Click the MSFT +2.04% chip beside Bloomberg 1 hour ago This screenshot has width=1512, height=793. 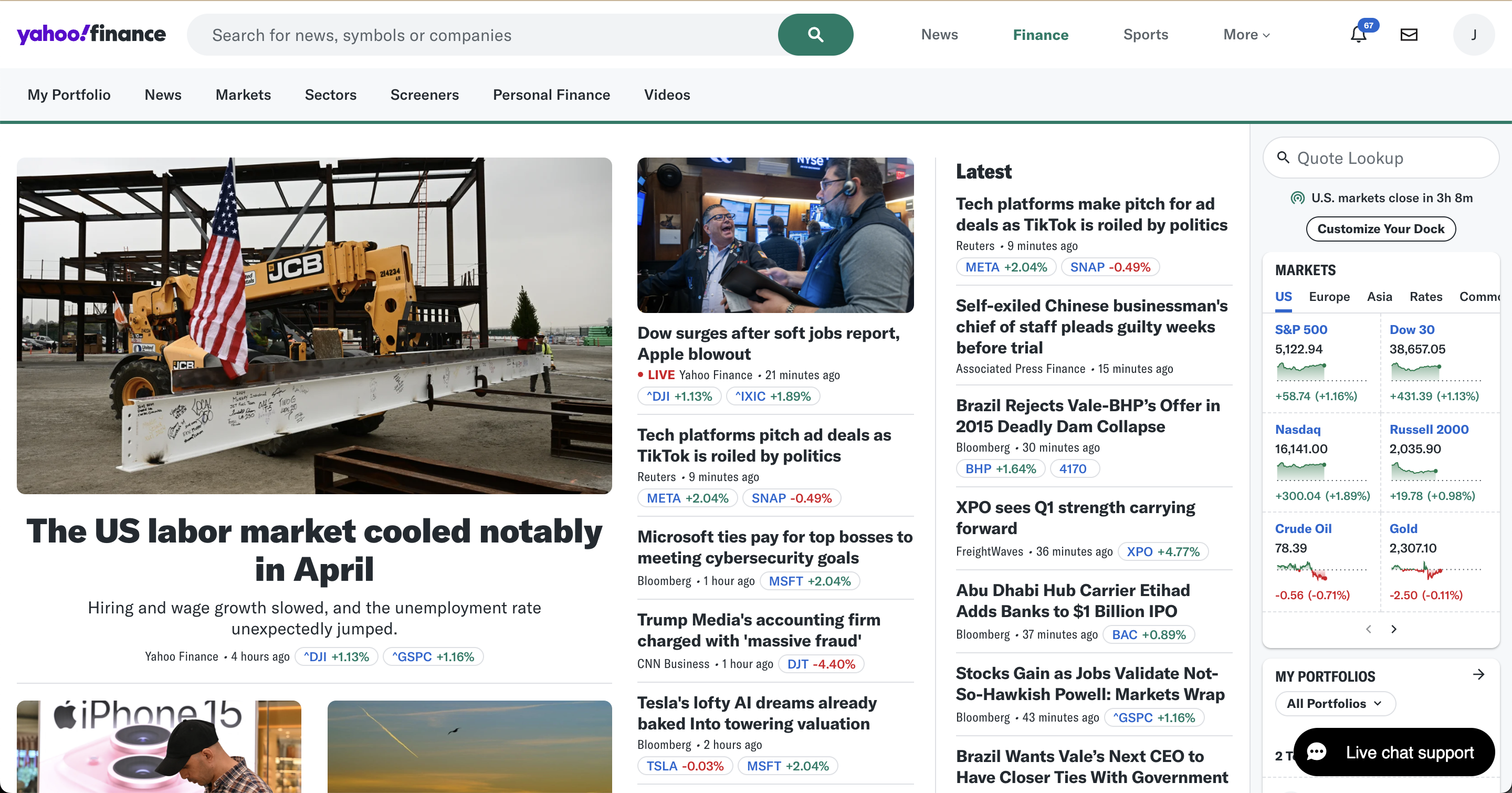(810, 580)
